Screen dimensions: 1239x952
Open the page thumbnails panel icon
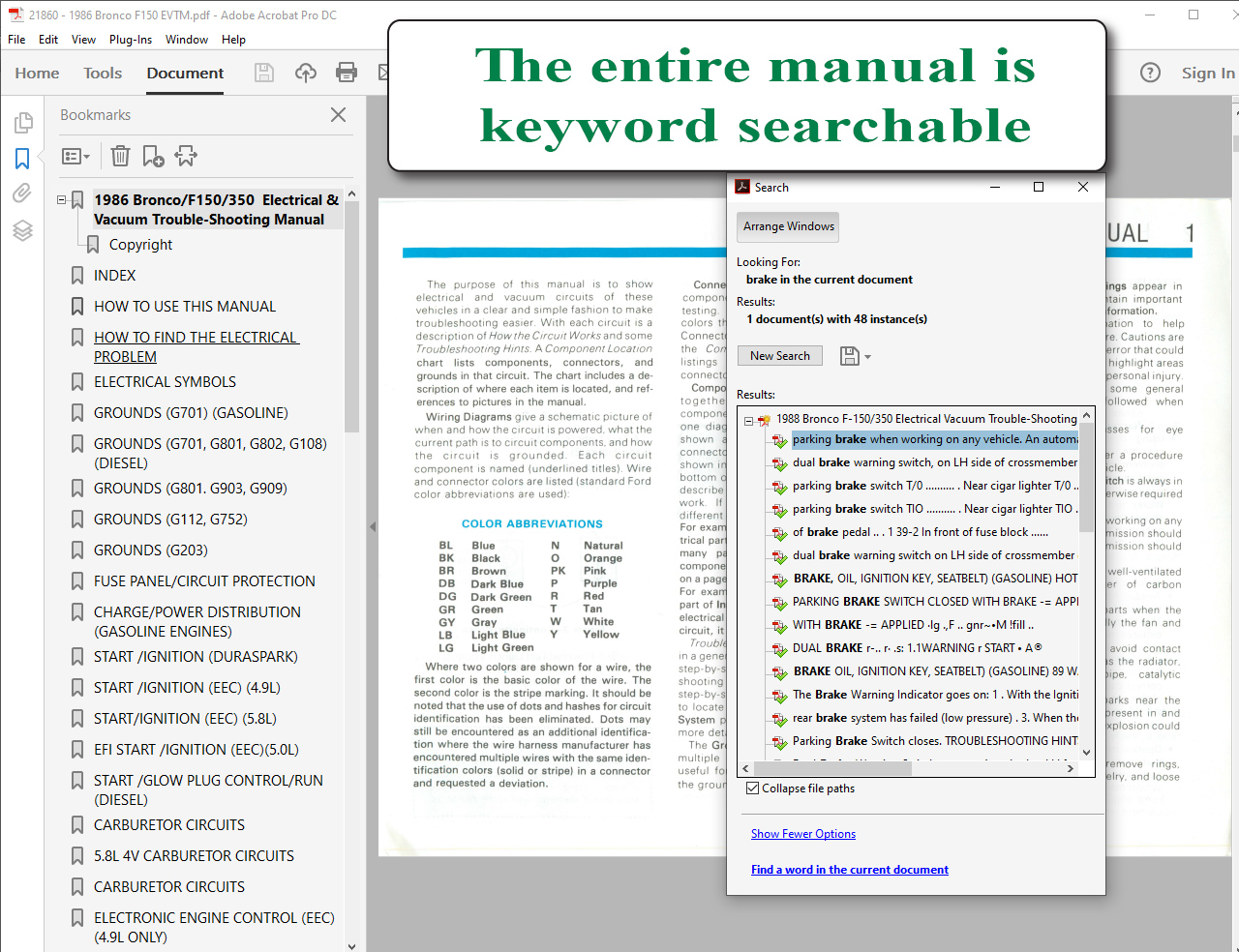click(23, 123)
